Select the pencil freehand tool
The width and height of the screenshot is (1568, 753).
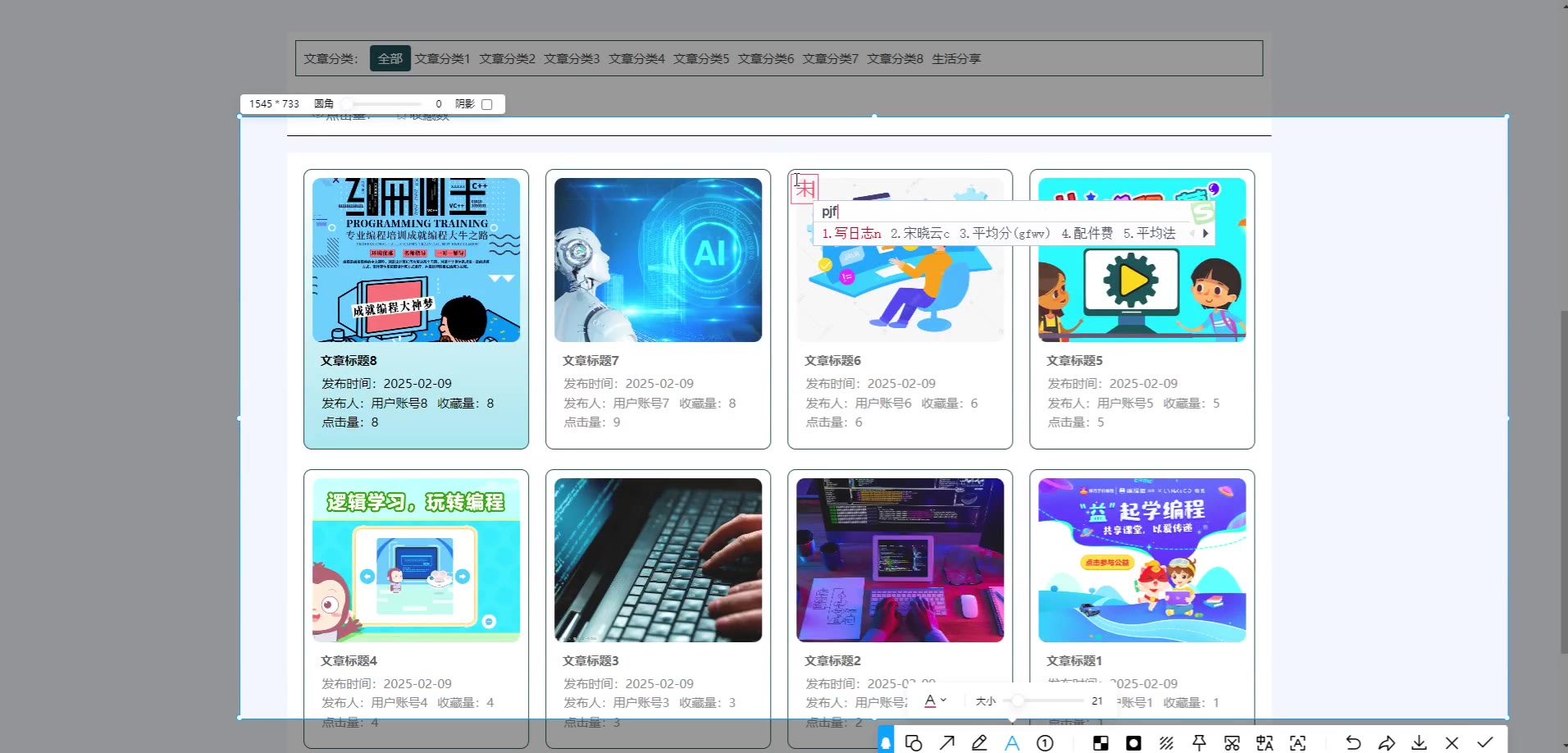979,743
